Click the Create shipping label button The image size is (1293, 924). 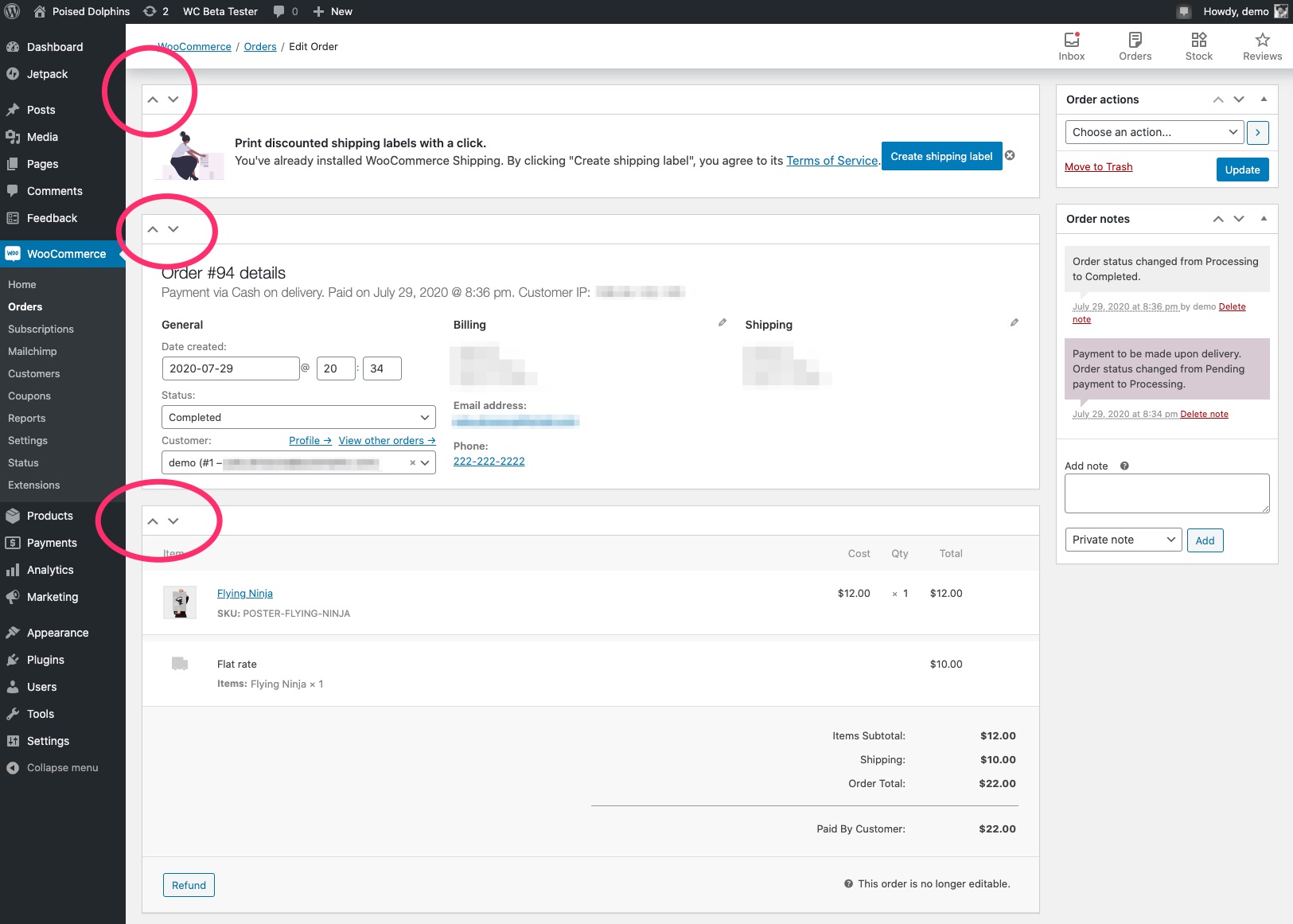pos(941,156)
